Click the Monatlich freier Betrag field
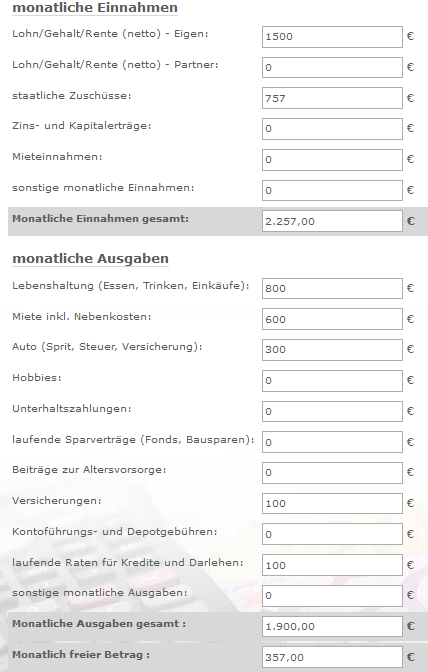The image size is (428, 672). coord(332,657)
